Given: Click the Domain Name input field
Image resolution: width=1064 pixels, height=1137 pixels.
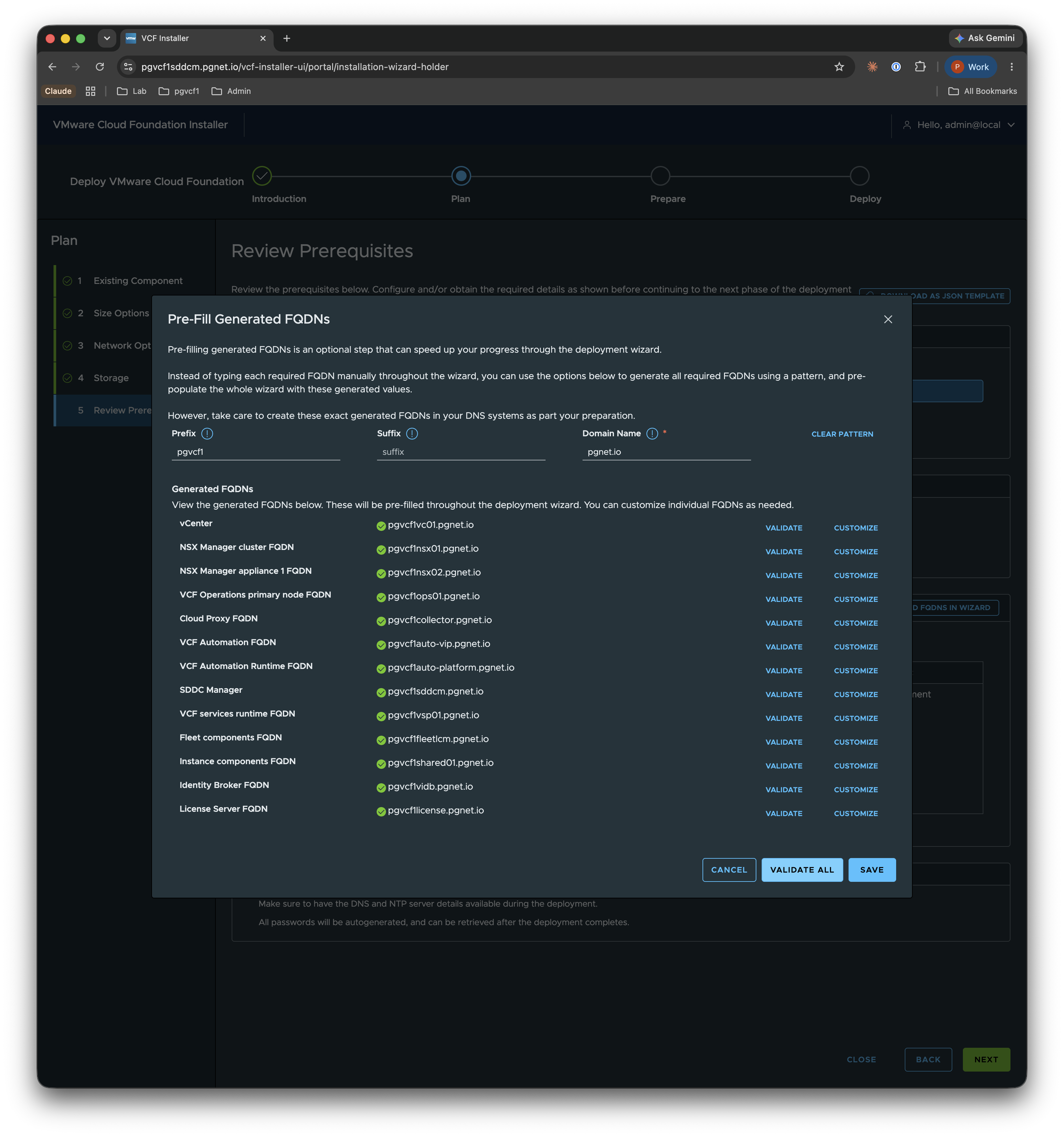Looking at the screenshot, I should 666,452.
